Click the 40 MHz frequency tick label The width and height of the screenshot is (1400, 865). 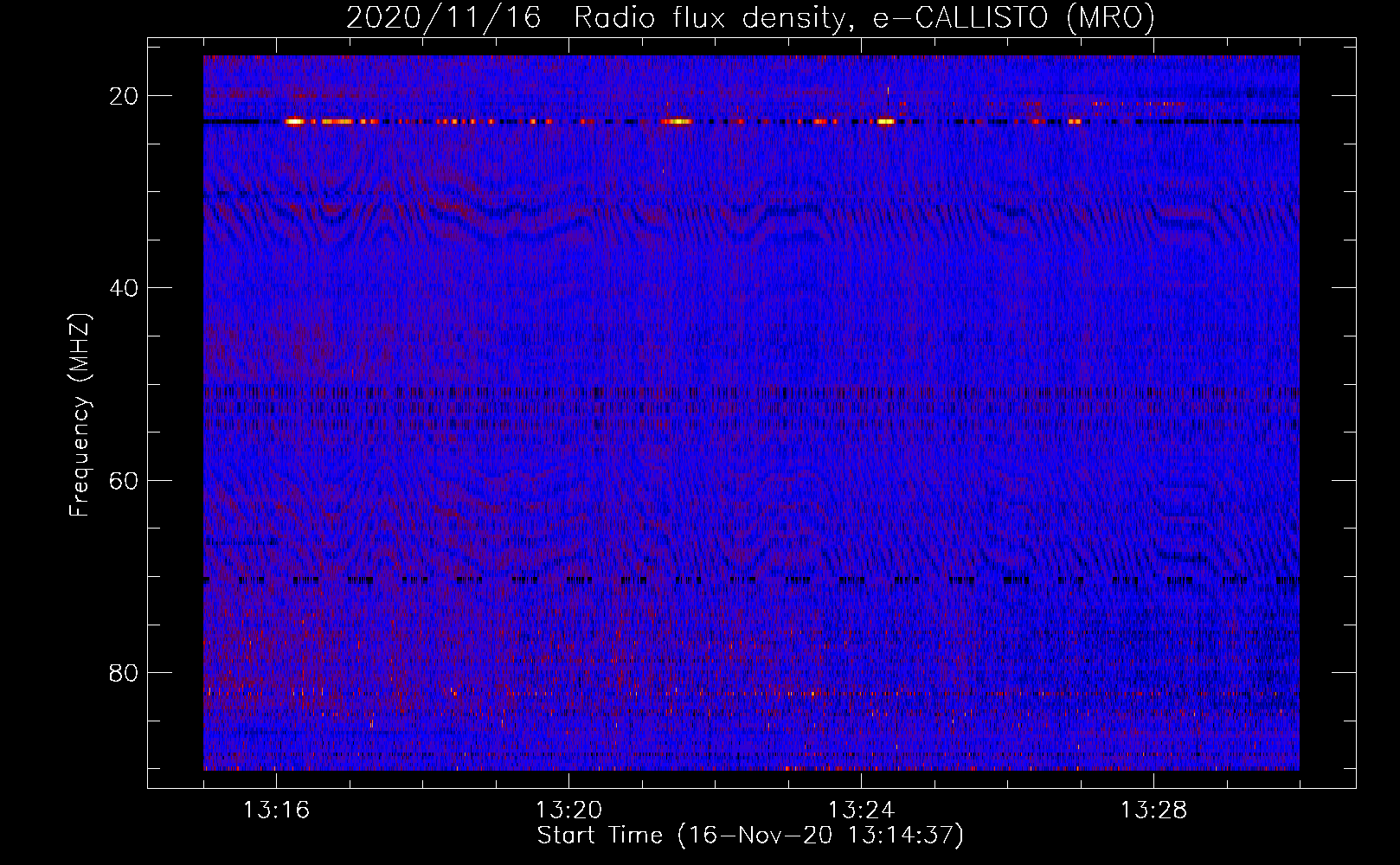(x=124, y=288)
